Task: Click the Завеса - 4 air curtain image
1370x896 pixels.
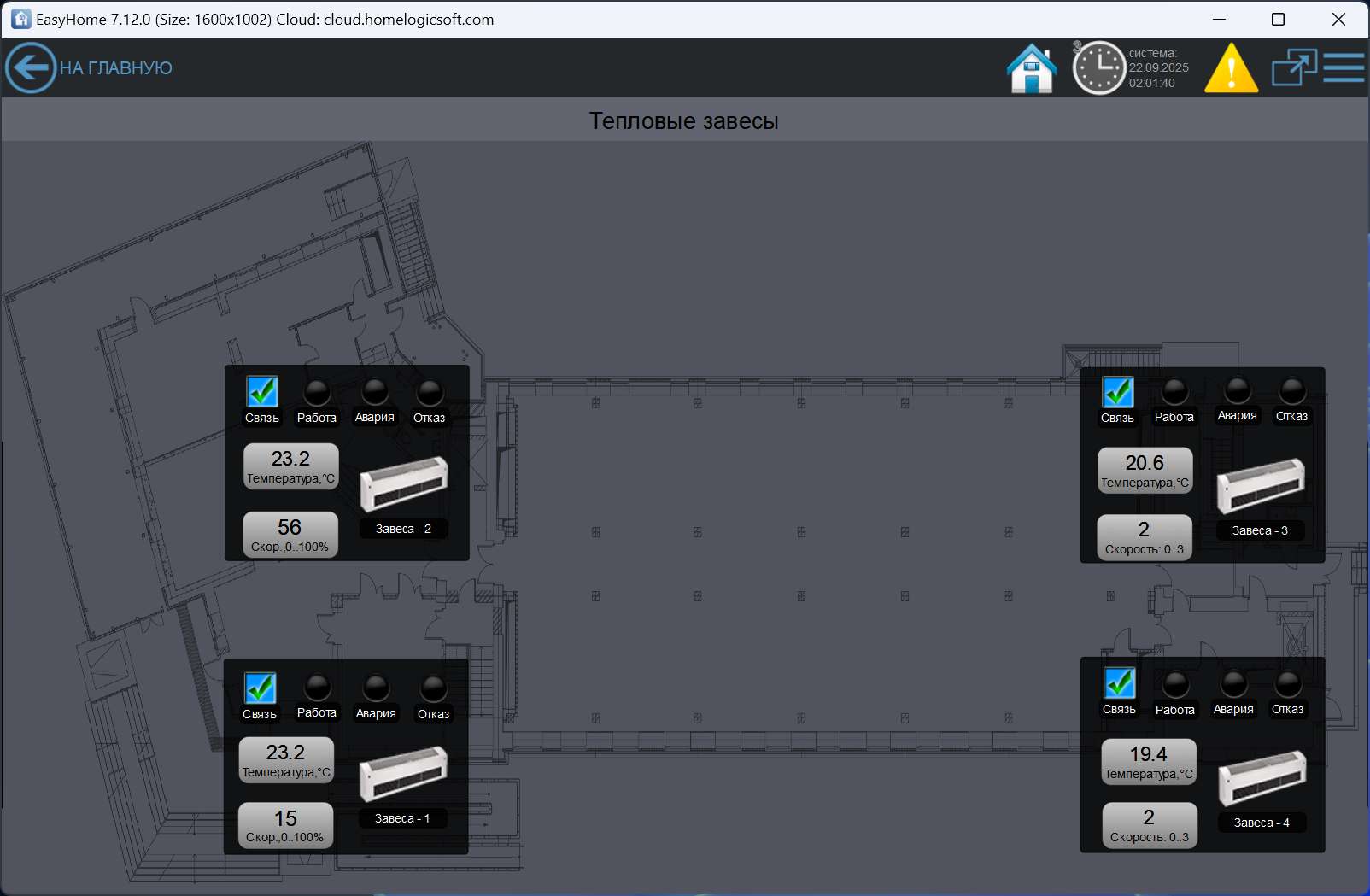Action: click(x=1262, y=777)
